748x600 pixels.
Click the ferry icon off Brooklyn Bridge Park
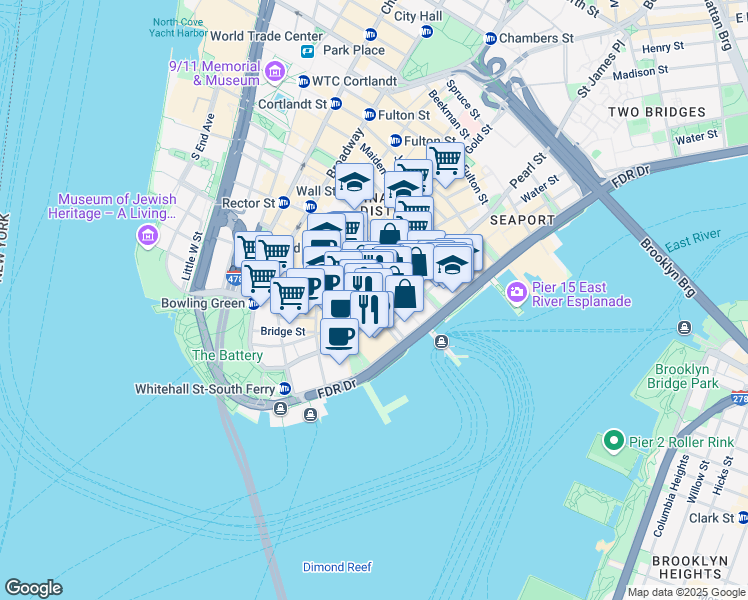click(685, 328)
